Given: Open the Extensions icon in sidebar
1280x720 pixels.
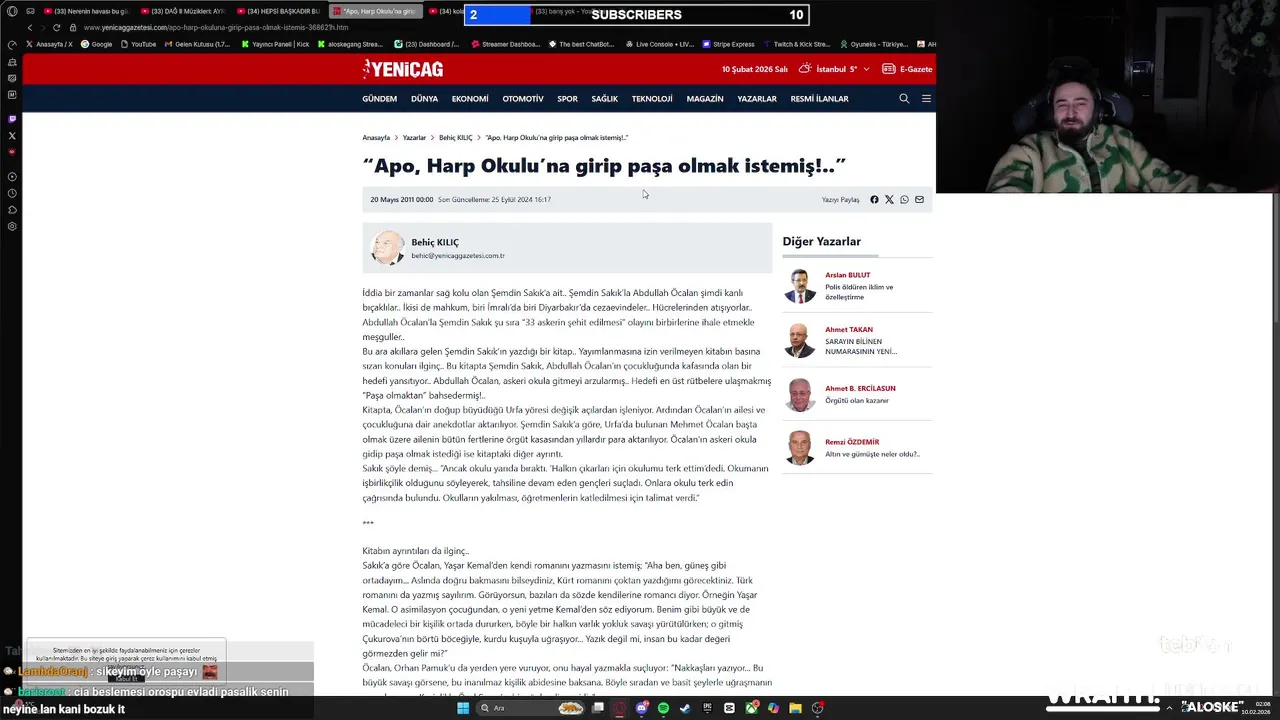Looking at the screenshot, I should tap(12, 210).
